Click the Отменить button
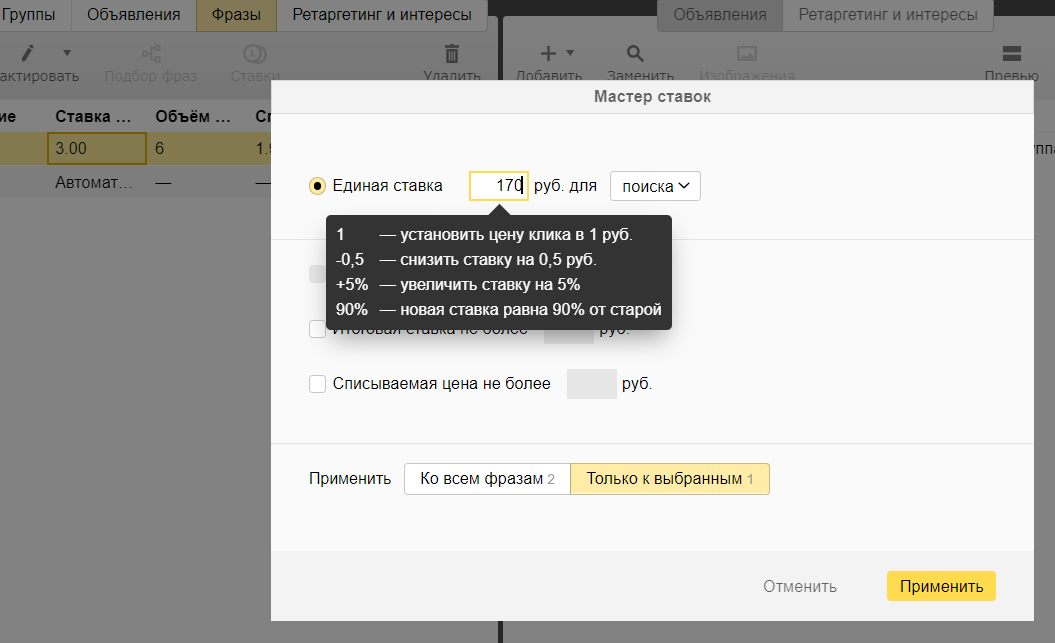This screenshot has width=1055, height=643. pyautogui.click(x=800, y=587)
